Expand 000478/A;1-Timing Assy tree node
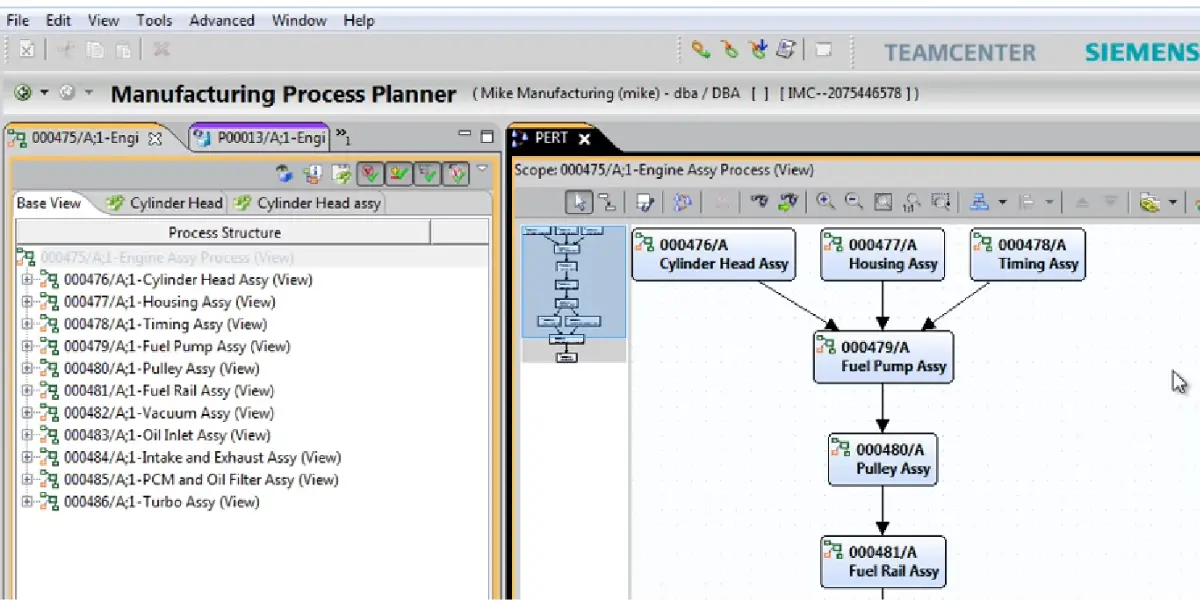 click(x=27, y=324)
